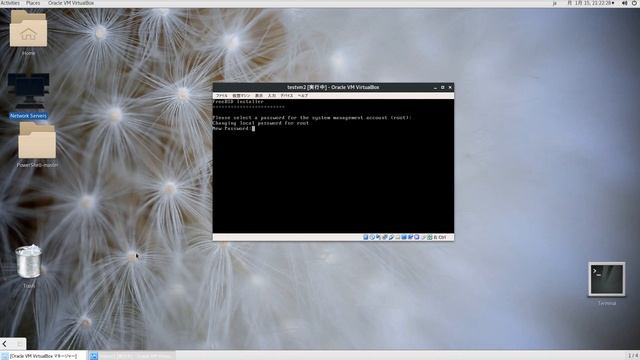Click the USB devices status icon
The image size is (640, 360).
[x=391, y=237]
